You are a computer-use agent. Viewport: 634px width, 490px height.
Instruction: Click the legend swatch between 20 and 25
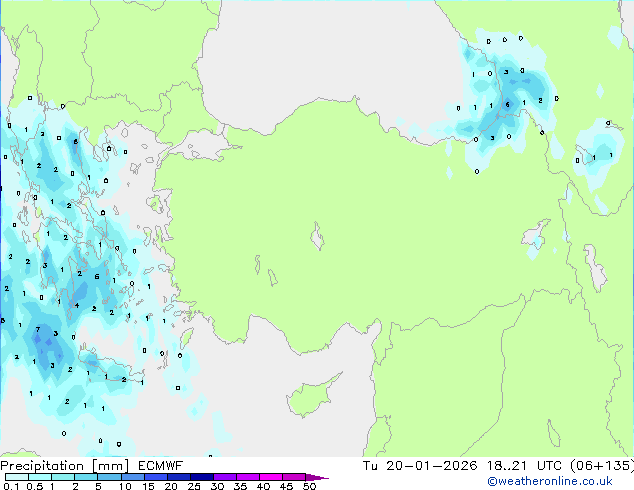pyautogui.click(x=179, y=477)
